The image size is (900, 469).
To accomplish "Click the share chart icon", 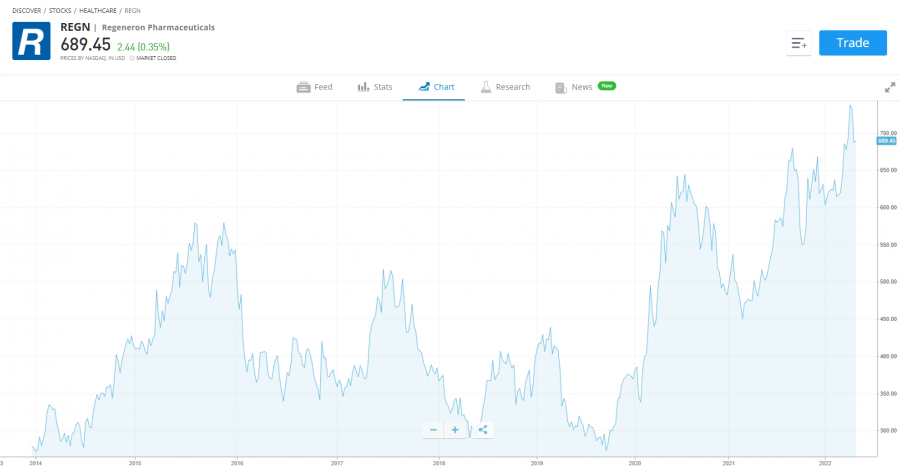I will click(483, 430).
